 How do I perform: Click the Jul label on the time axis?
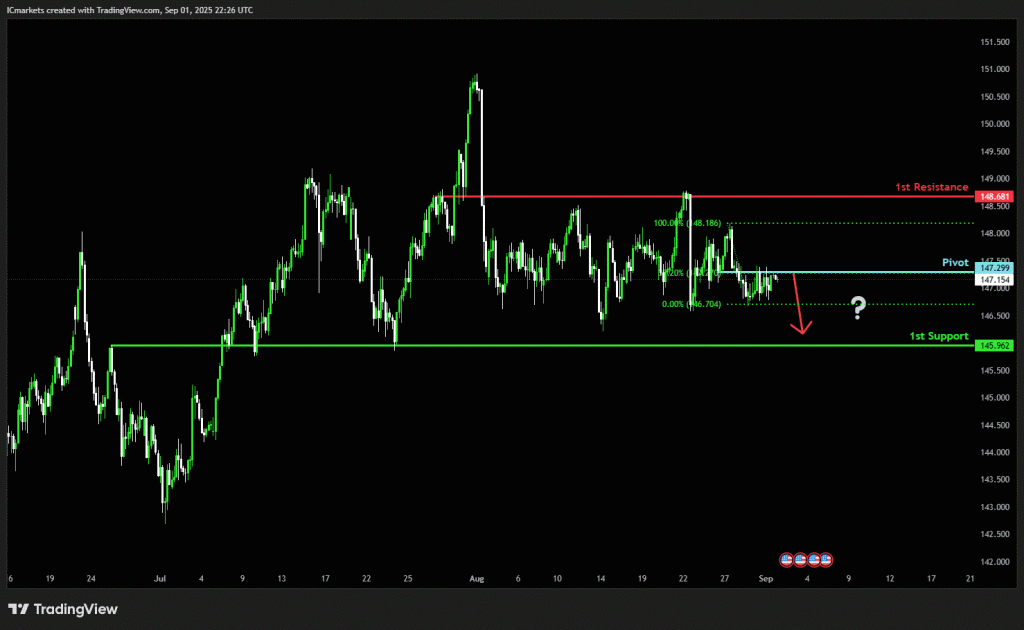tap(160, 578)
